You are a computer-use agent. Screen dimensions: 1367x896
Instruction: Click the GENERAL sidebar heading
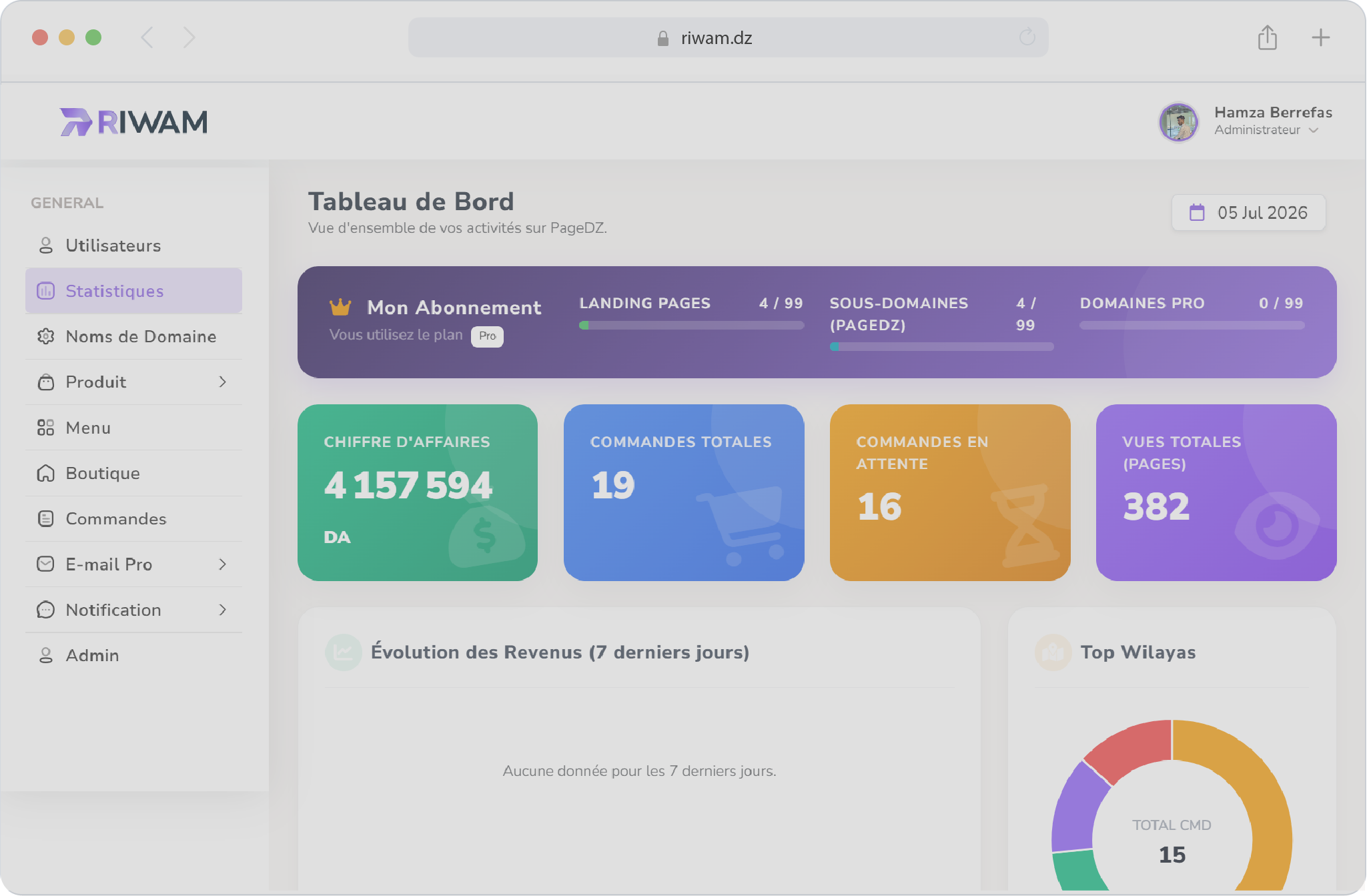pyautogui.click(x=67, y=203)
